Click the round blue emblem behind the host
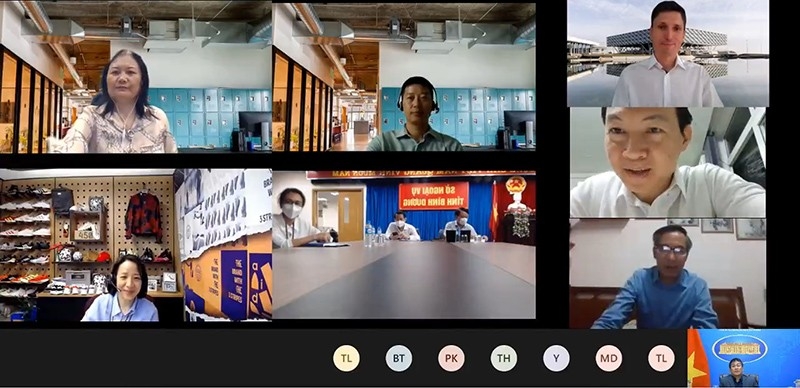800x388 pixels. [739, 349]
